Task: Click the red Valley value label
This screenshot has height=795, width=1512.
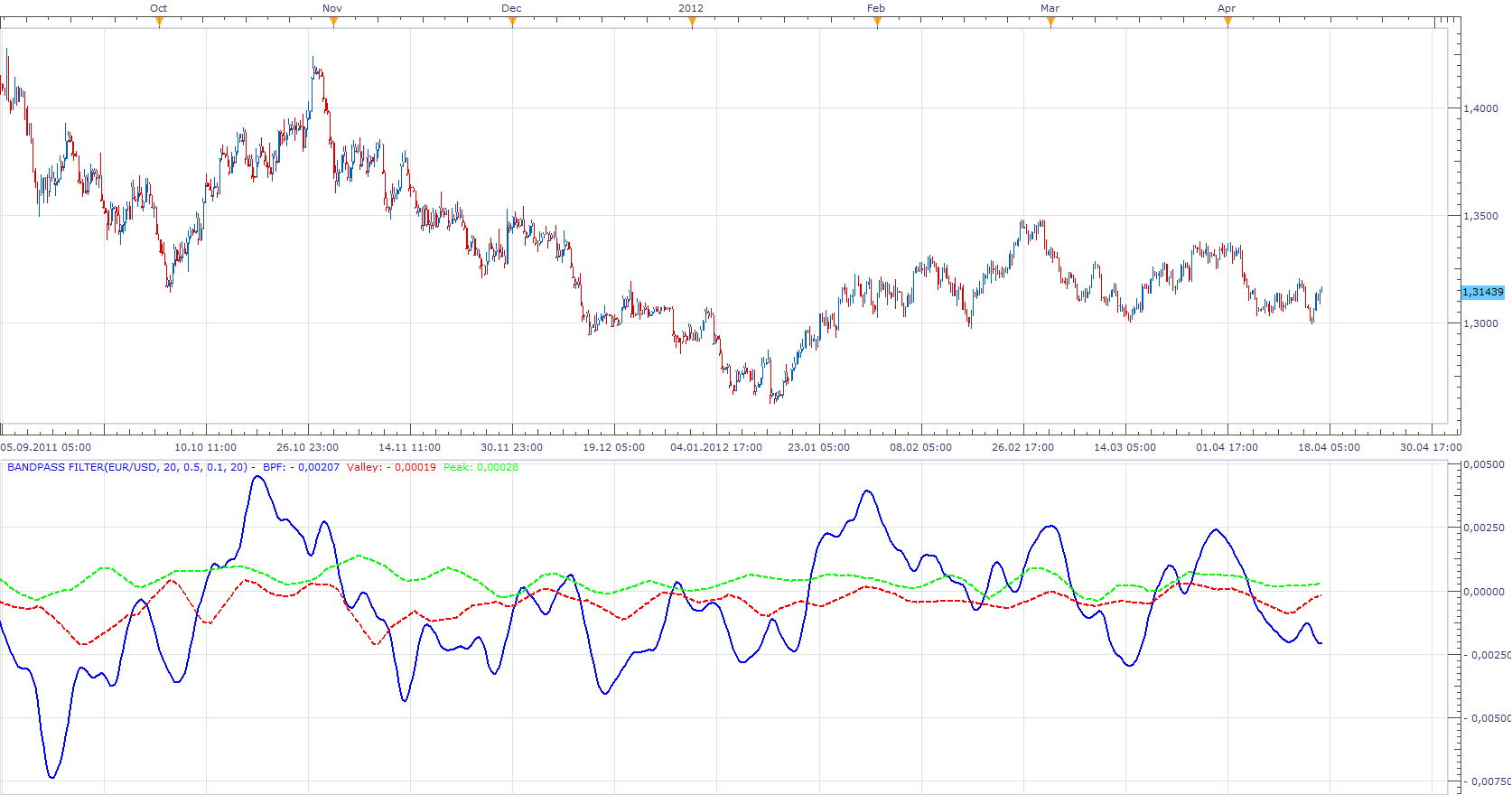Action: click(x=391, y=467)
